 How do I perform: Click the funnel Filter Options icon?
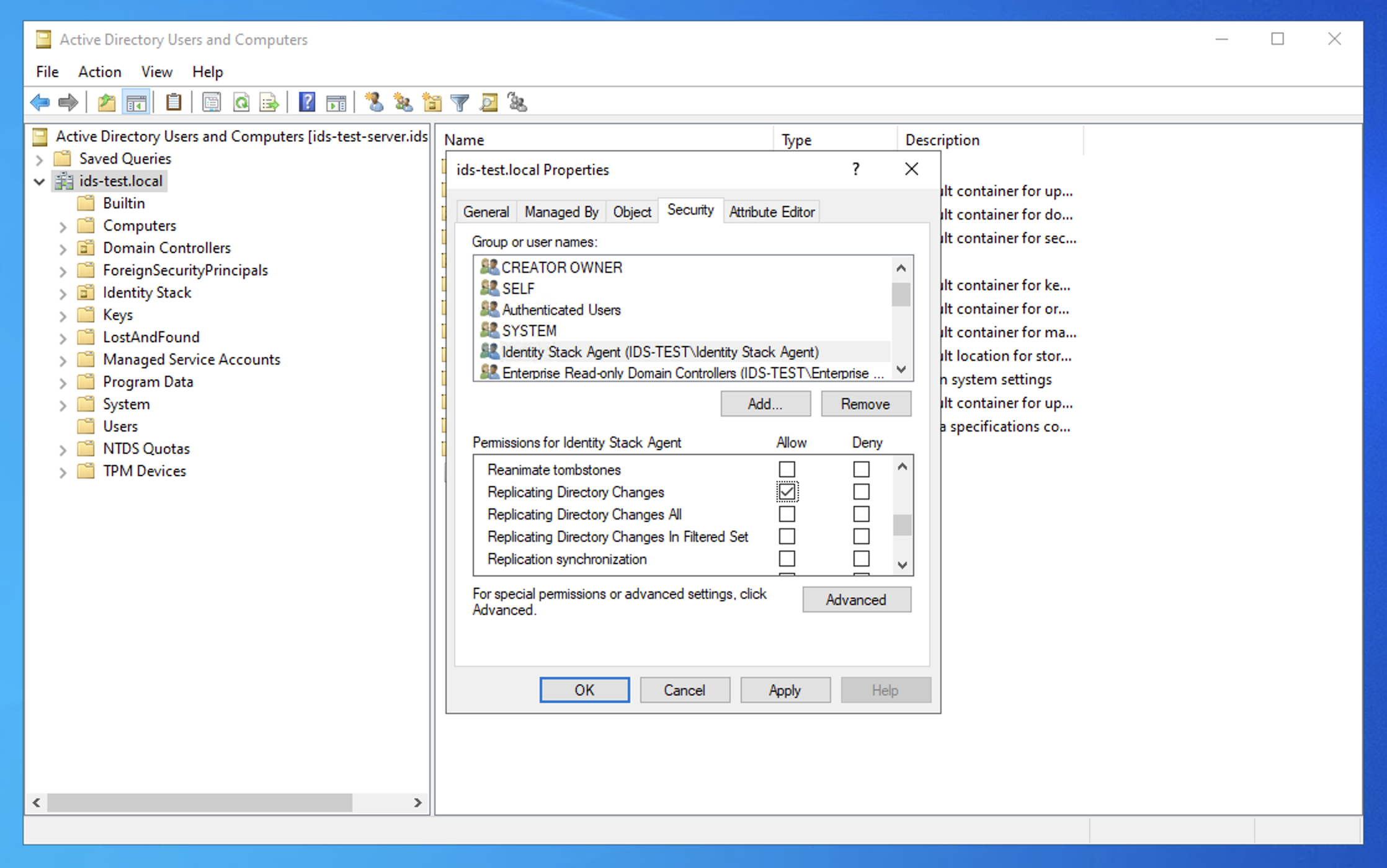(460, 102)
